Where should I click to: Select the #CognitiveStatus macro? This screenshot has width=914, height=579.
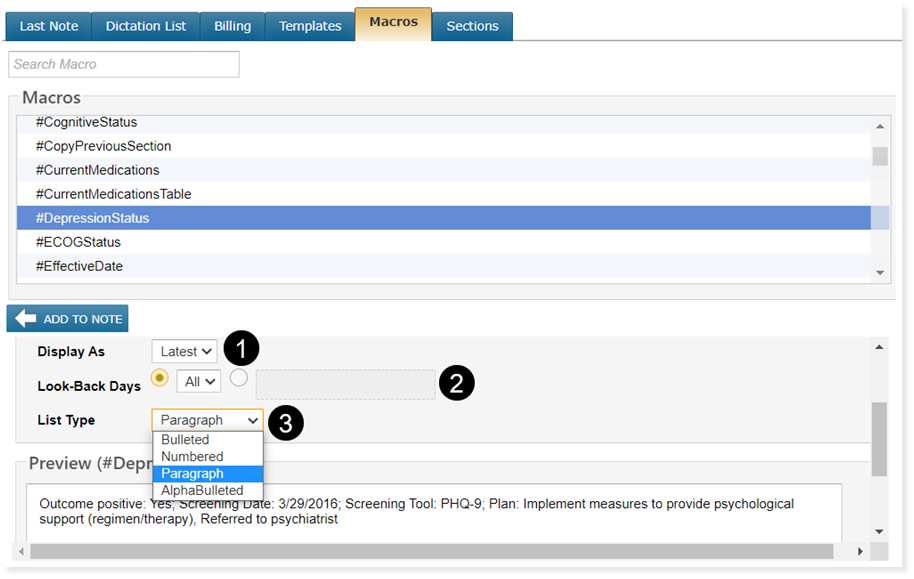click(87, 122)
